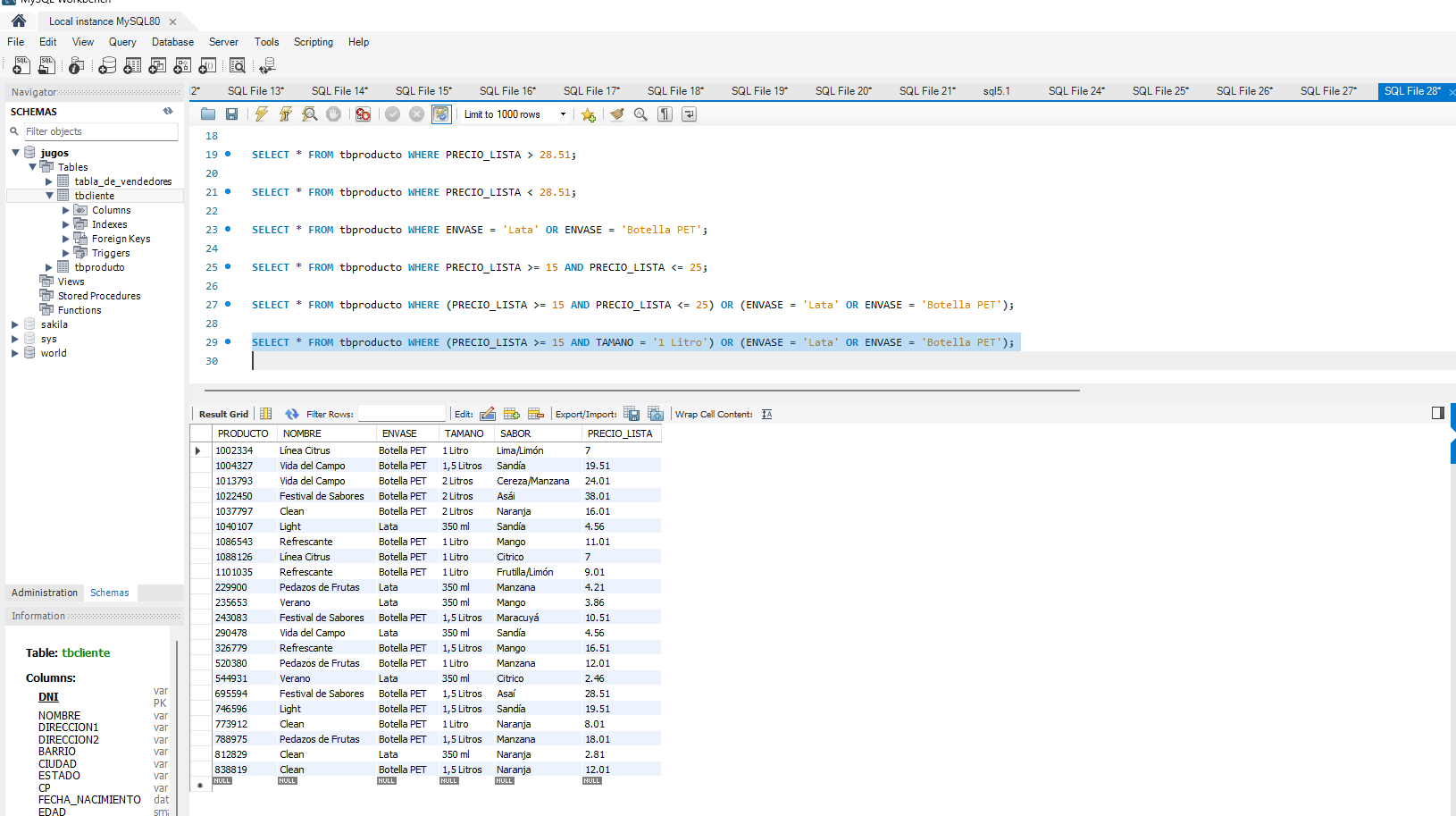Stop the executing query
1456x816 pixels.
pyautogui.click(x=333, y=114)
